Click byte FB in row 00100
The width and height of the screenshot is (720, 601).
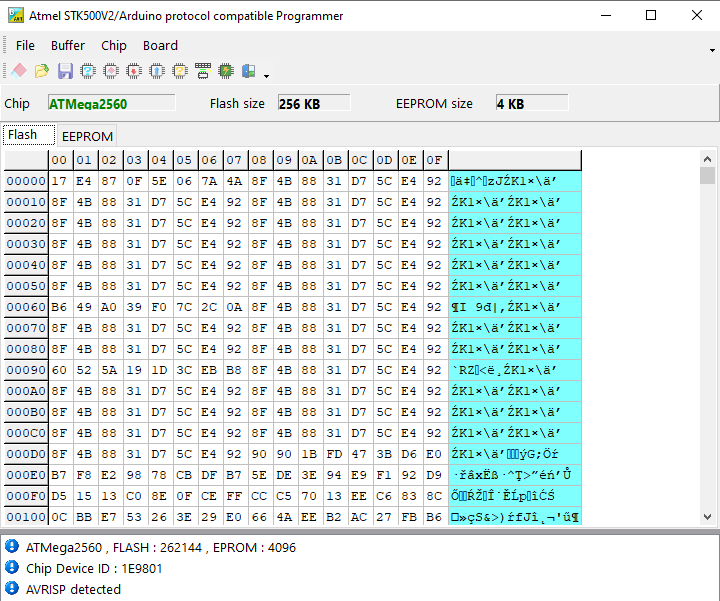(411, 517)
